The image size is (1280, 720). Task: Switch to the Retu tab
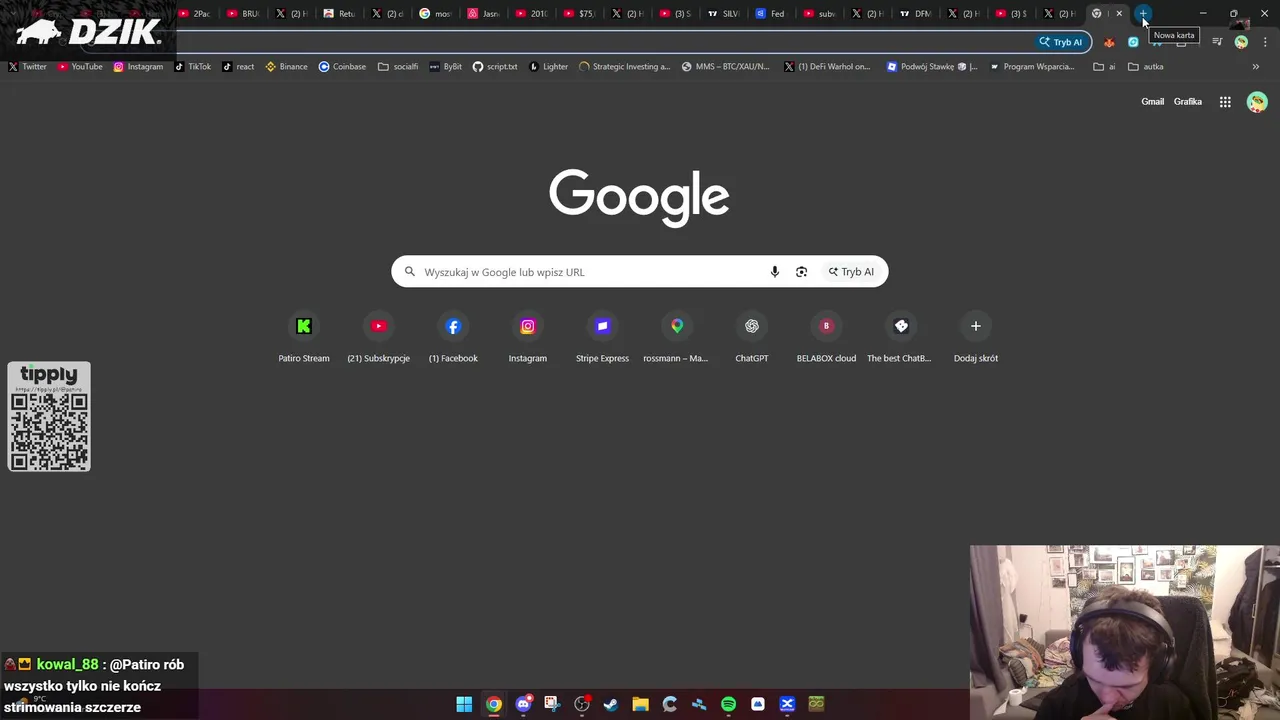click(x=339, y=14)
